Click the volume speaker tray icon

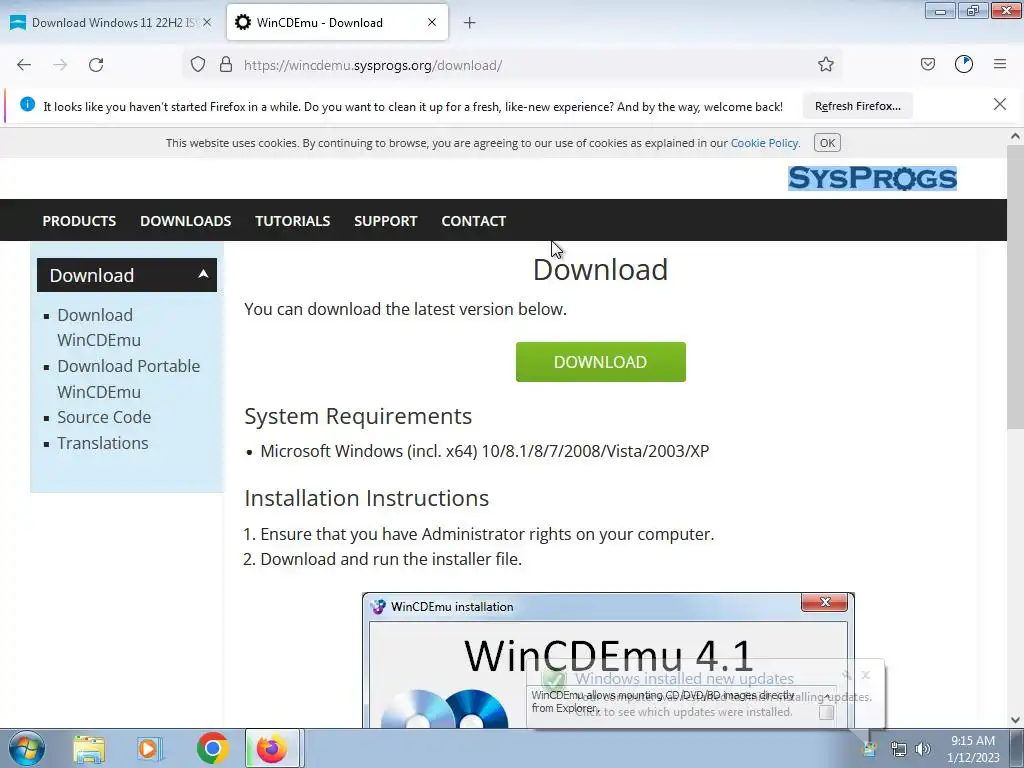922,749
